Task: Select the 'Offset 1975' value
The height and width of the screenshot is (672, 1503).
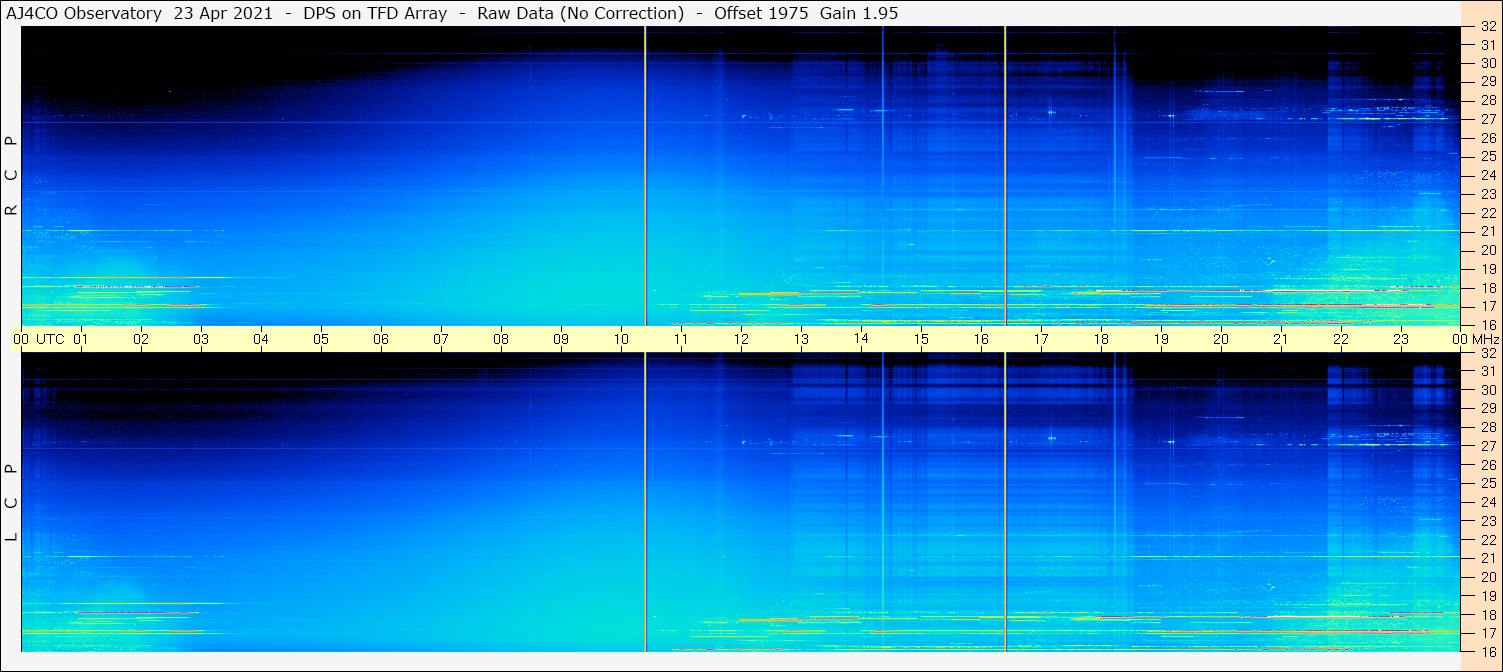Action: click(762, 13)
